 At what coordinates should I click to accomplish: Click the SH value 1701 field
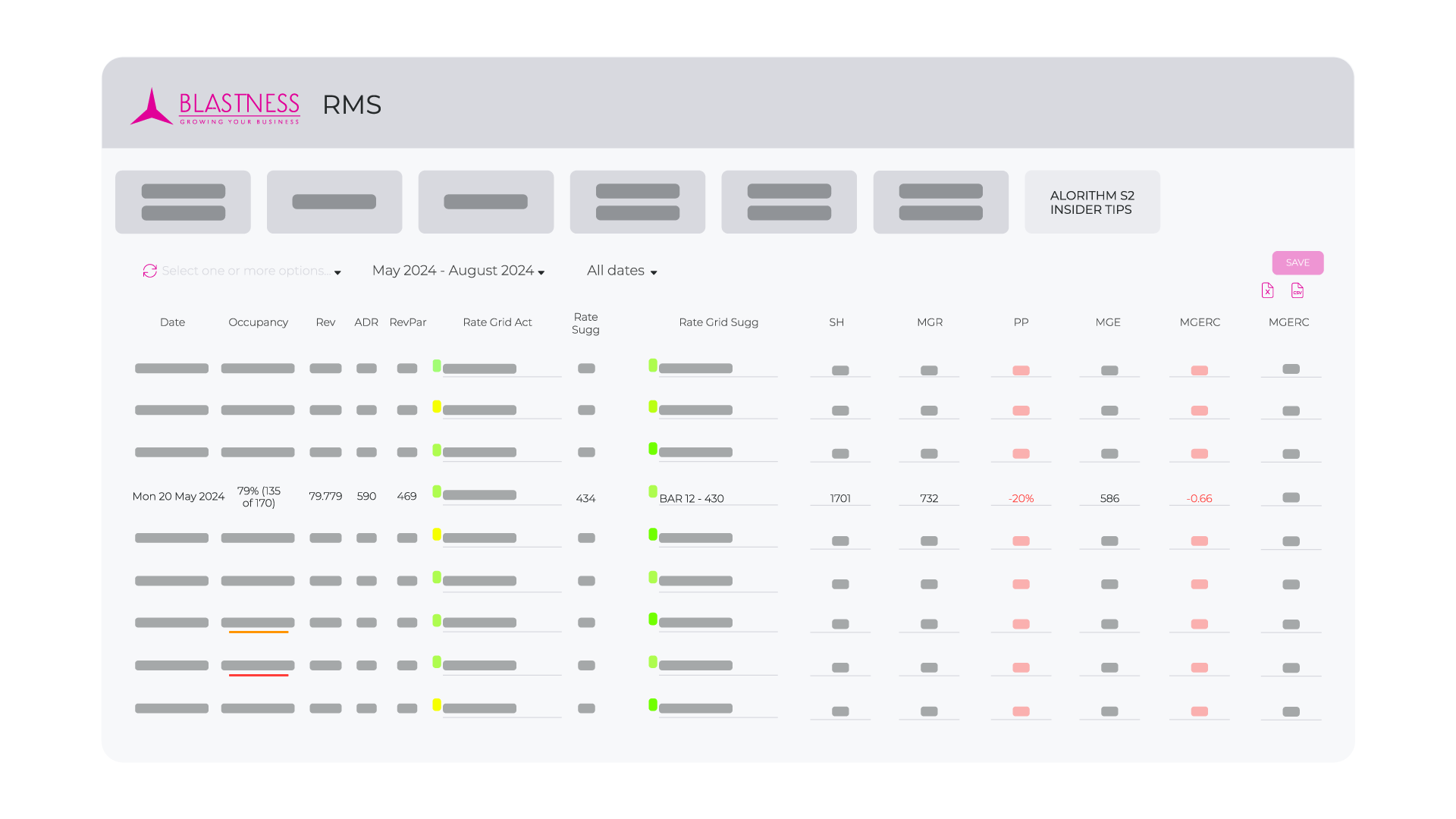[840, 498]
